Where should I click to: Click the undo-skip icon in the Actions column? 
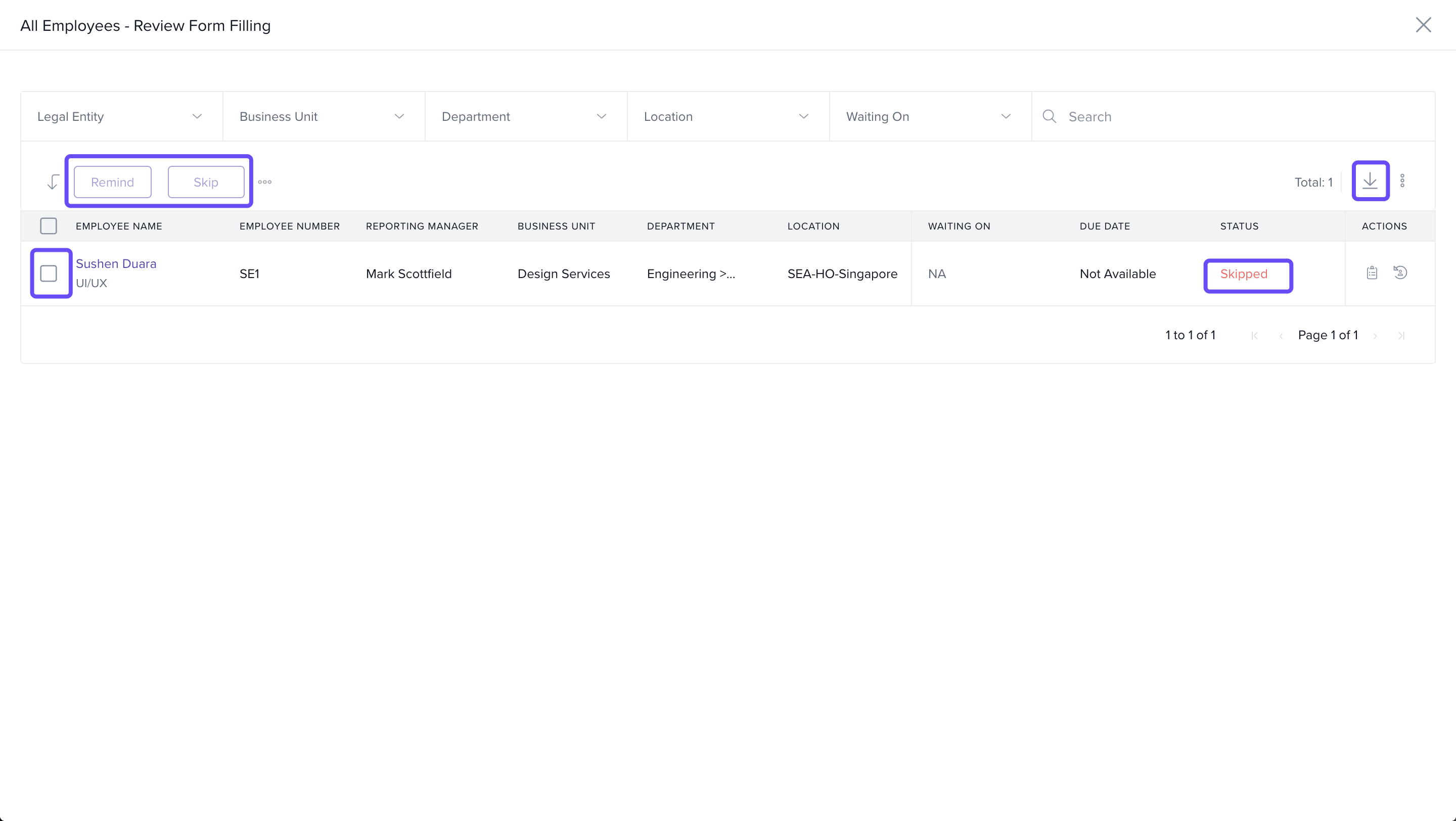tap(1400, 273)
